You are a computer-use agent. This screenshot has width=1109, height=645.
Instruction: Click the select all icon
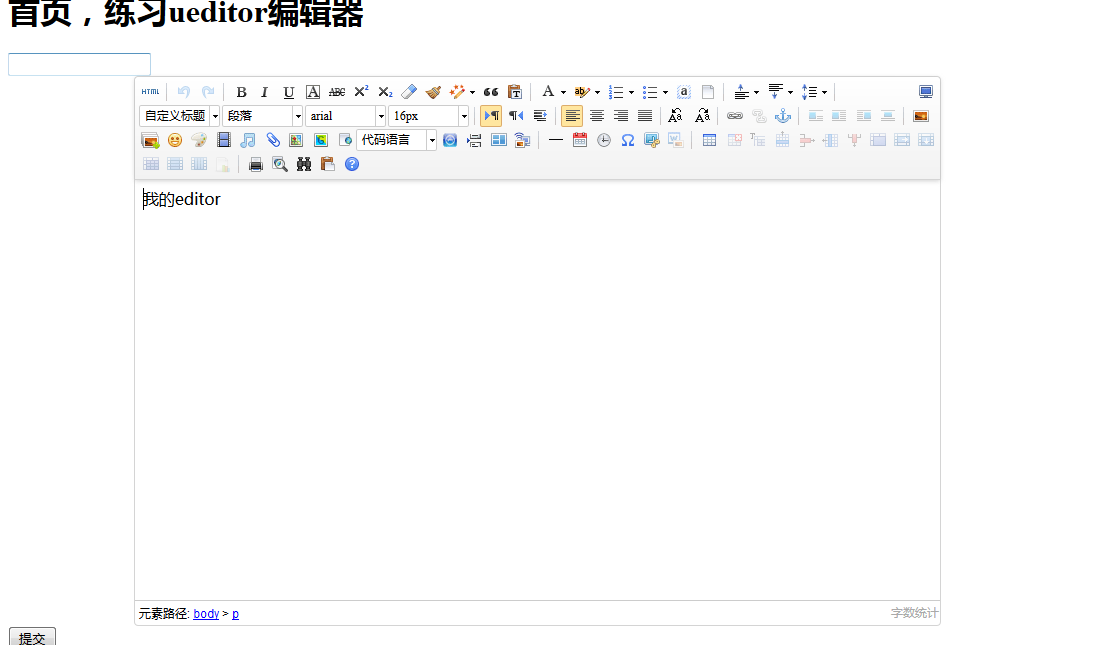(683, 92)
